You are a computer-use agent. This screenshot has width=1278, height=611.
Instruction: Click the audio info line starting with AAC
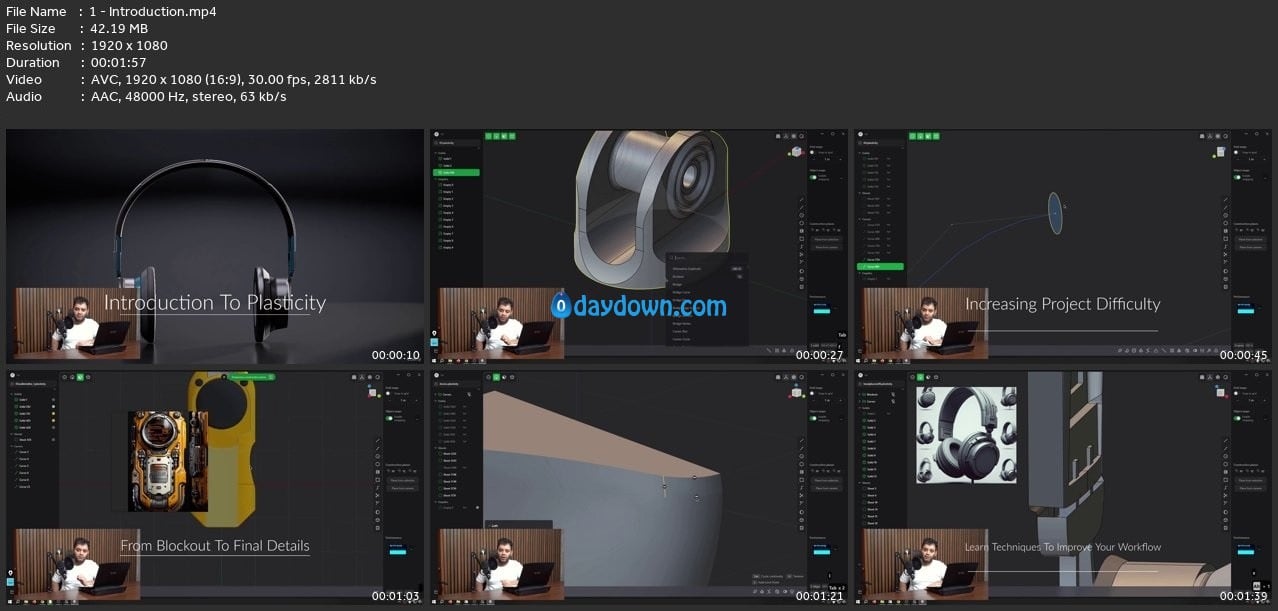[x=188, y=97]
